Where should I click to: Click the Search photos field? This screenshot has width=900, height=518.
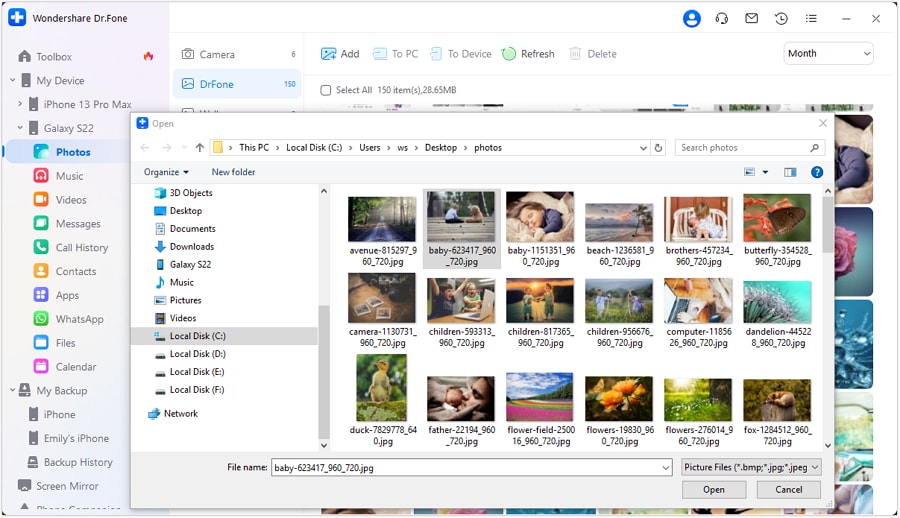pyautogui.click(x=749, y=148)
